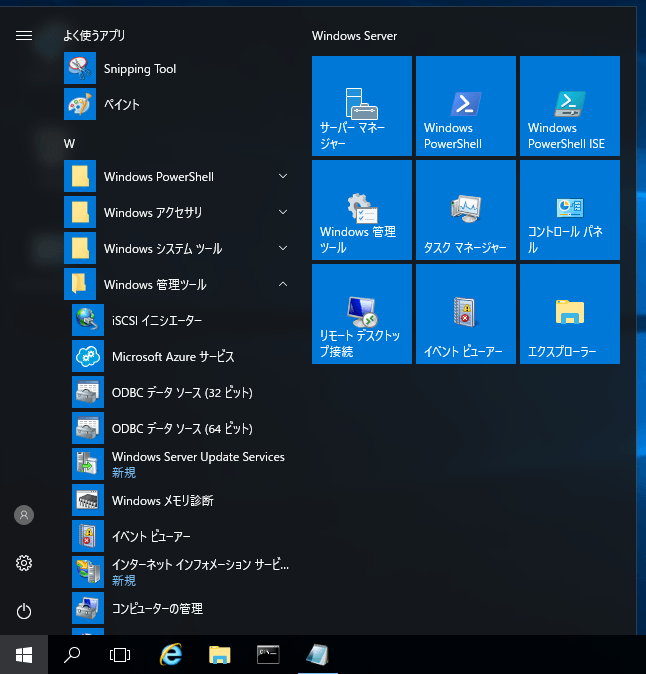Start リモート デスクトップ接続 tile

pos(362,314)
